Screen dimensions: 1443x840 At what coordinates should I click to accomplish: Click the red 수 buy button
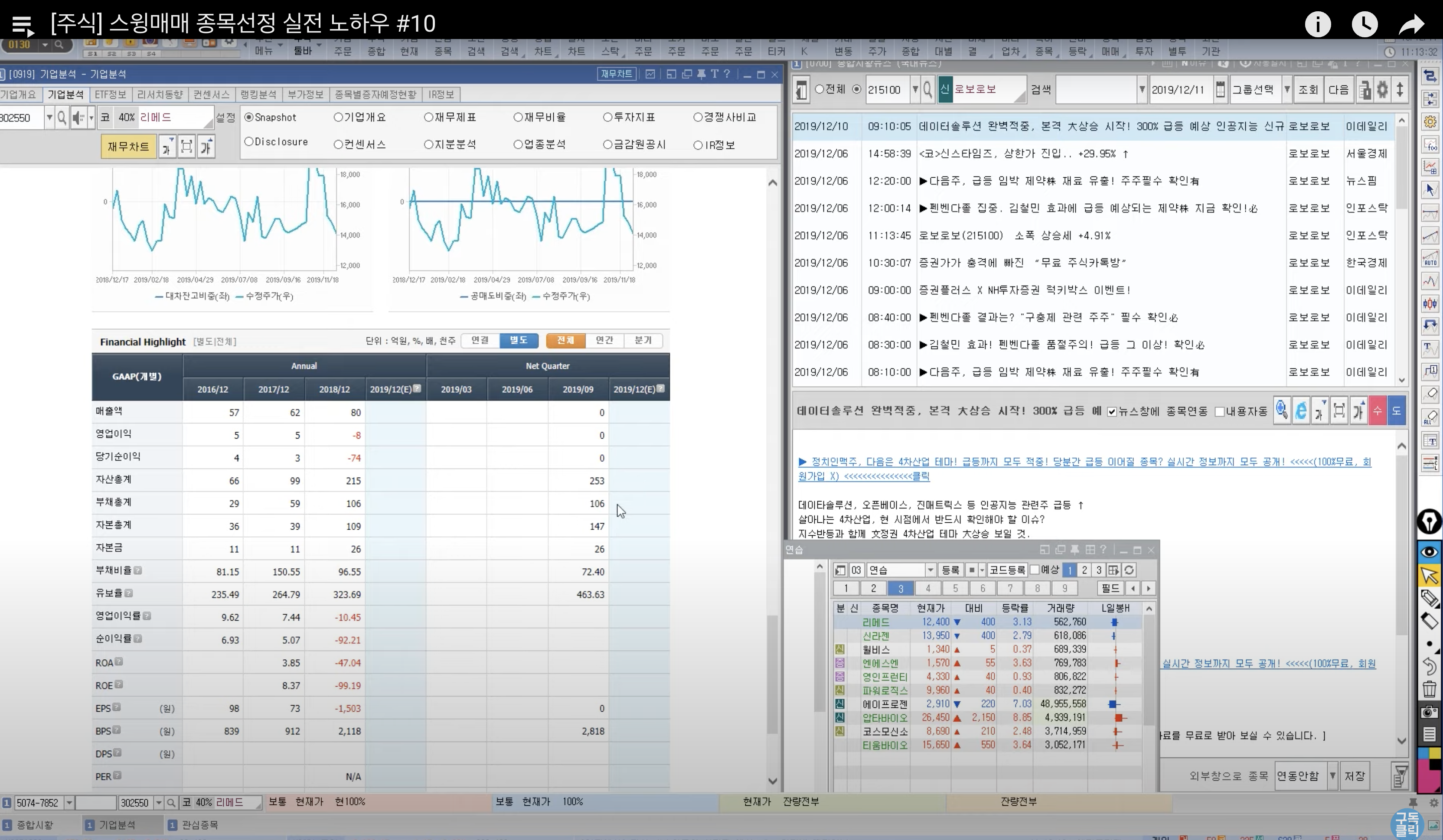coord(1377,410)
